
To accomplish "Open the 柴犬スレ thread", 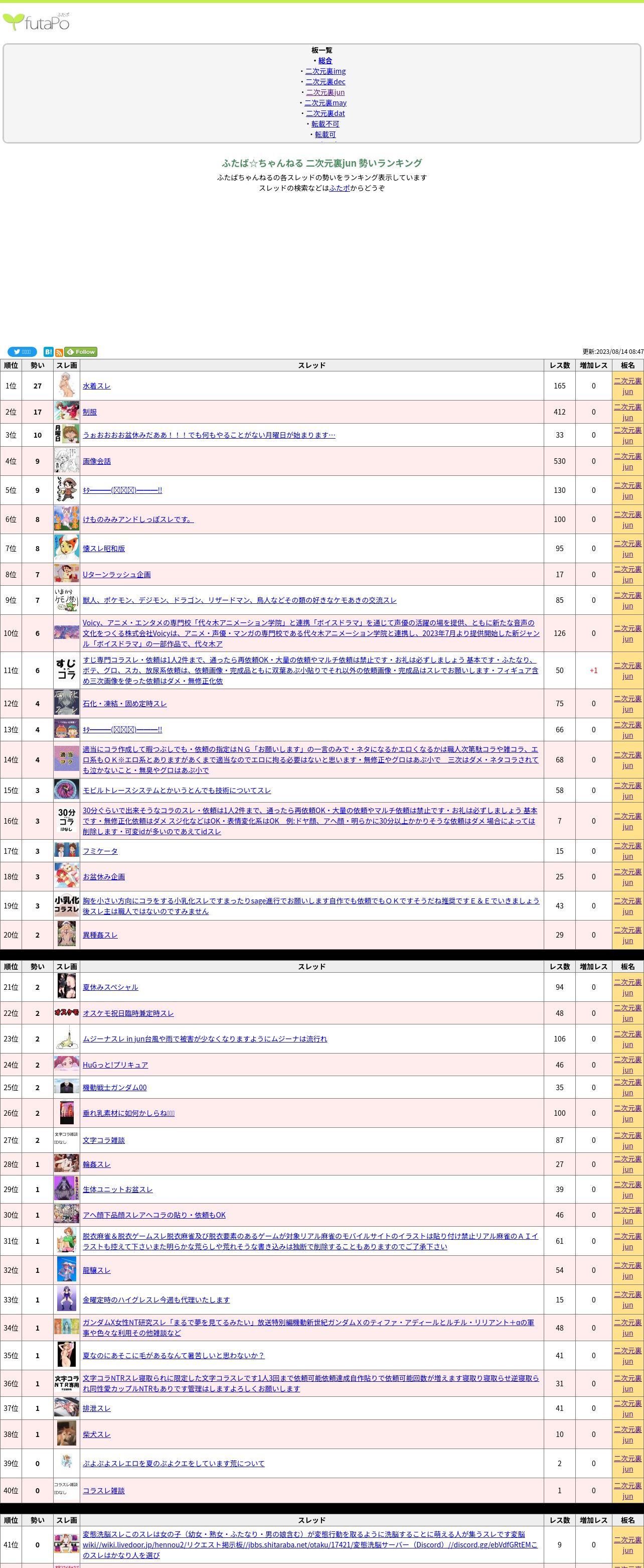I will pyautogui.click(x=97, y=1434).
